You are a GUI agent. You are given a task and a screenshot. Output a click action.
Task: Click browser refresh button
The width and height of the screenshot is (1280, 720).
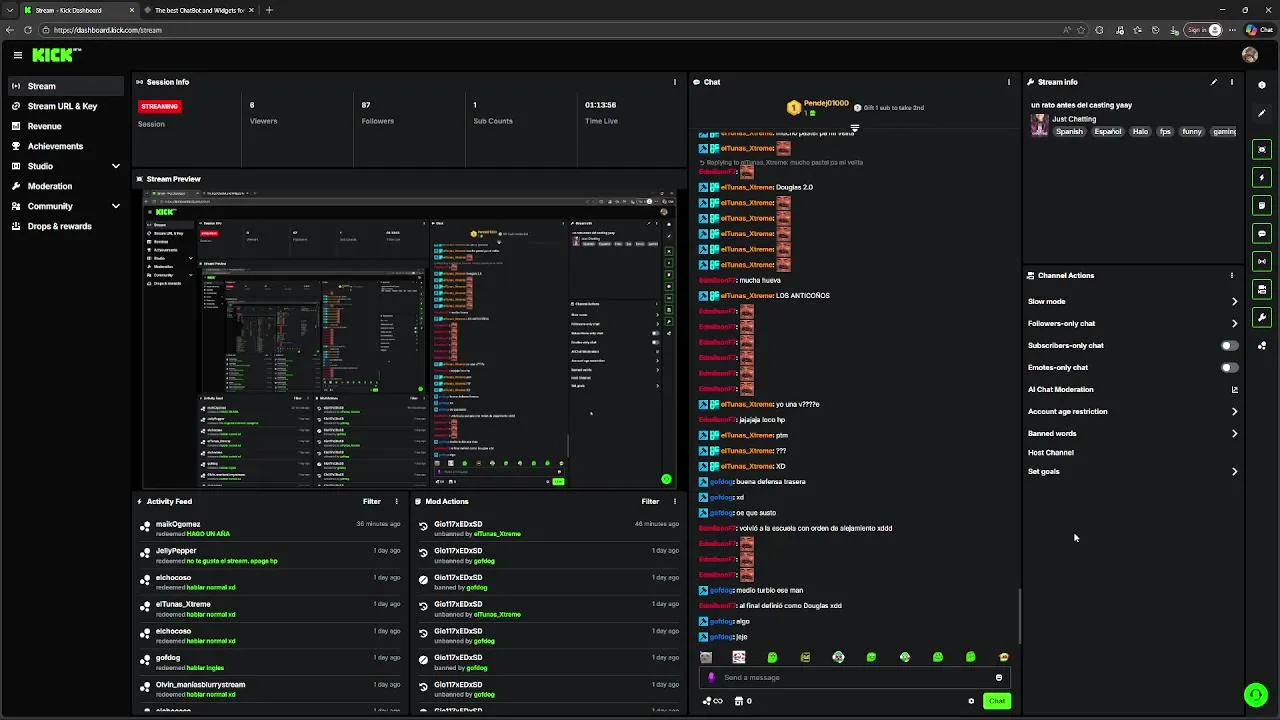click(28, 30)
